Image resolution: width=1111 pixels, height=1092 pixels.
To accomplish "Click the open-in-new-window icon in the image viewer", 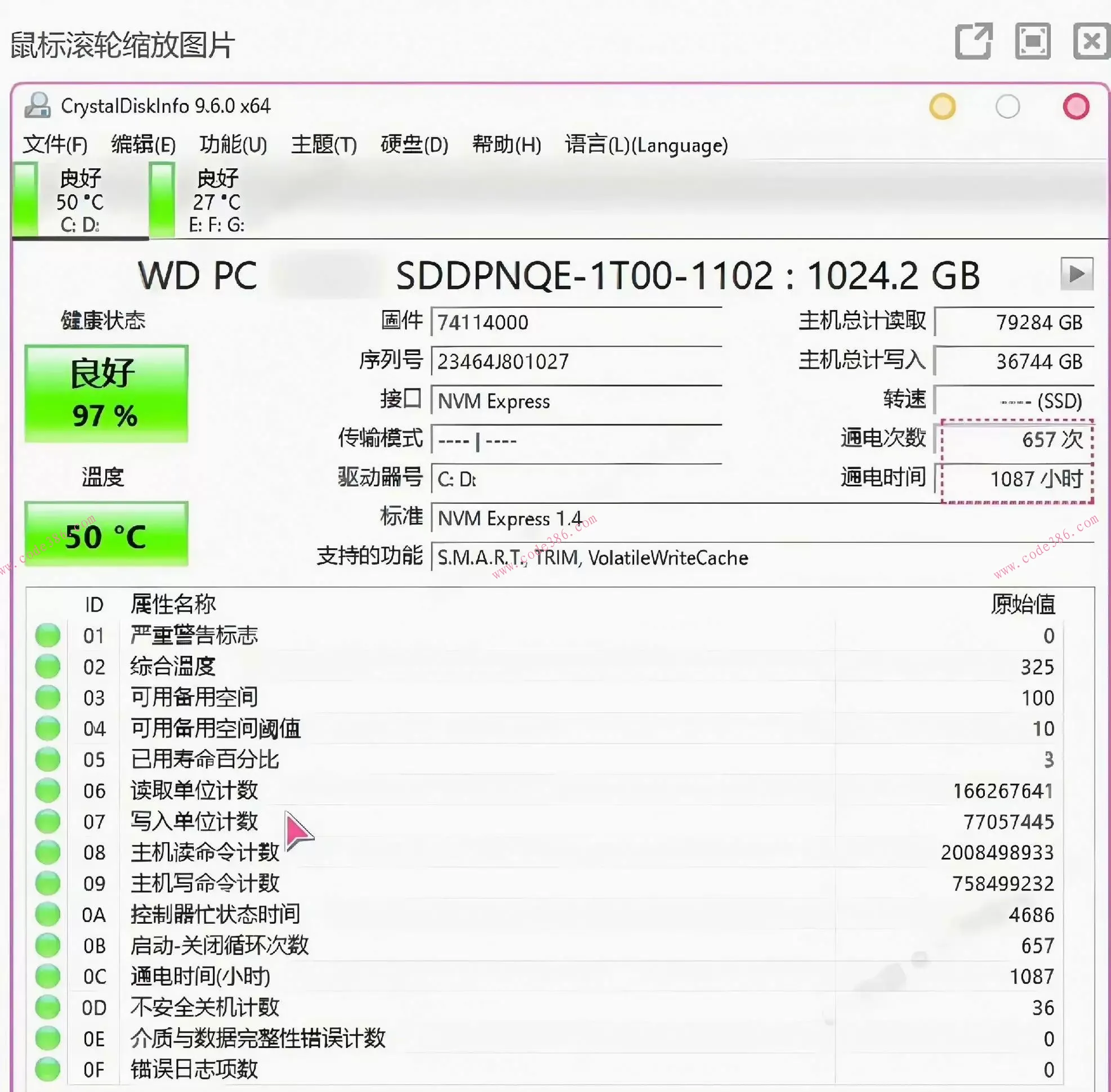I will (x=974, y=41).
